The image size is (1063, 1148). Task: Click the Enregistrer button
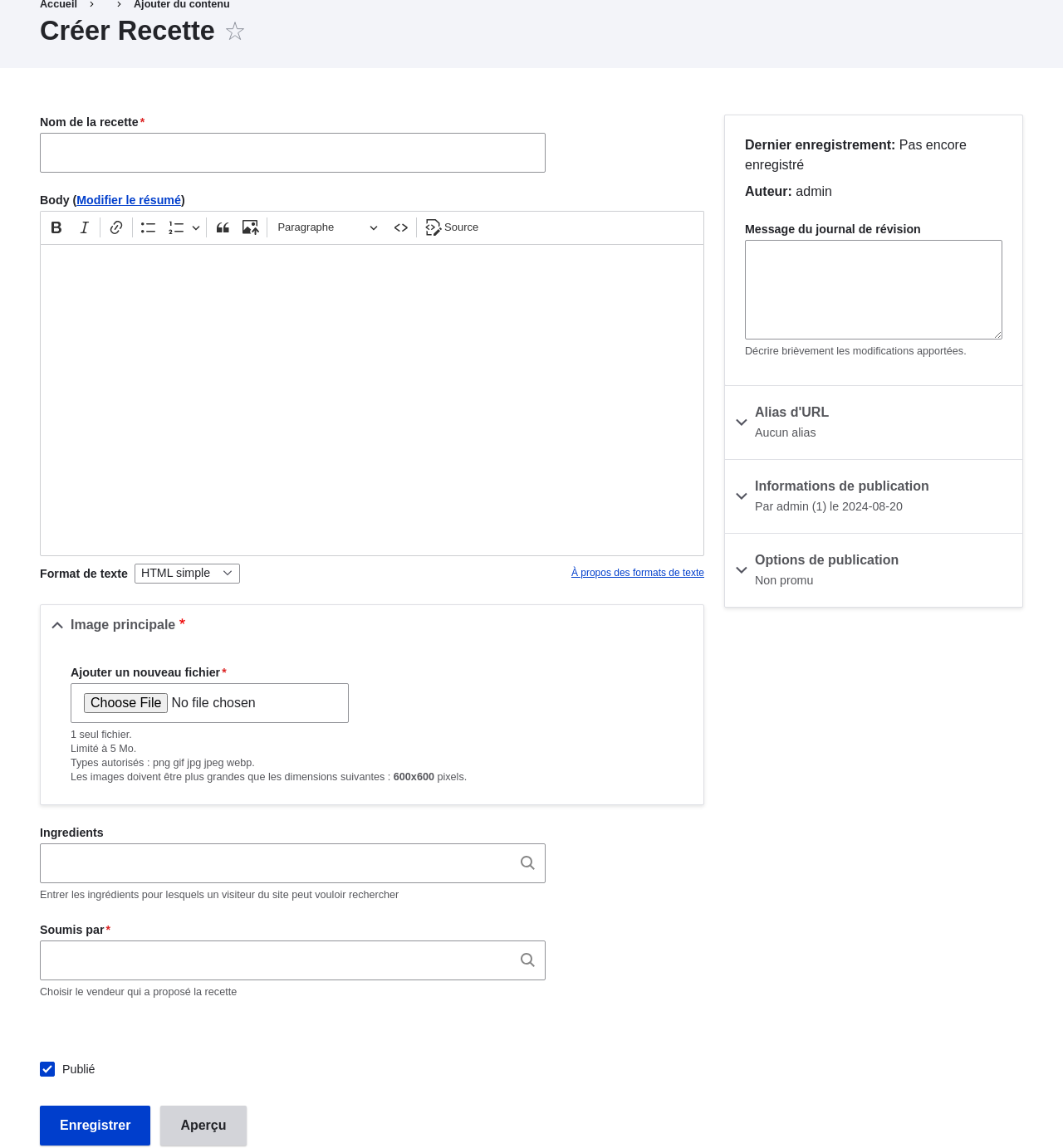click(x=95, y=1126)
